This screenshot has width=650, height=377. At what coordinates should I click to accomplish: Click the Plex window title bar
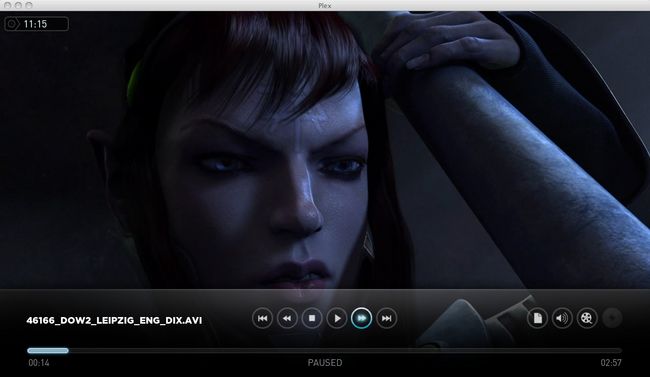pyautogui.click(x=325, y=5)
